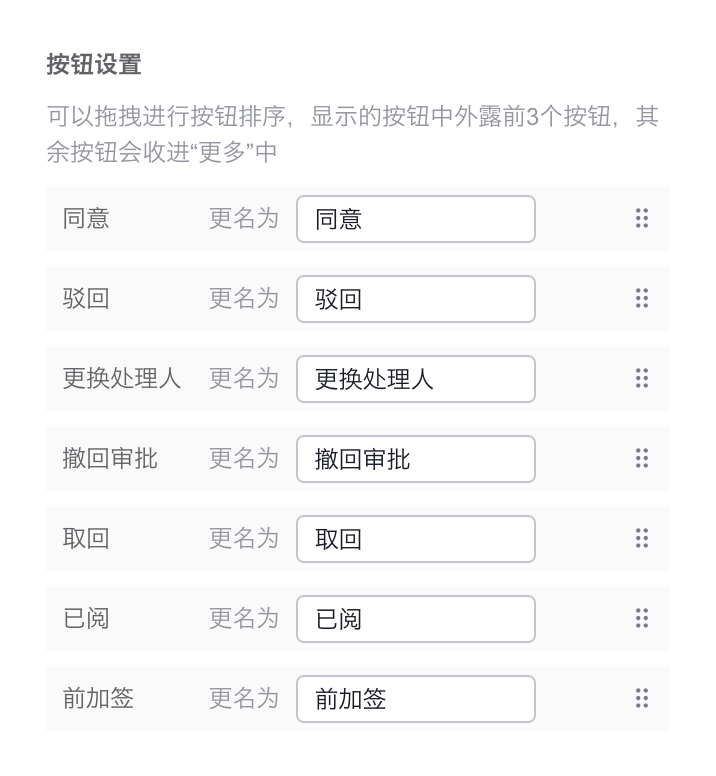Focus the rename field containing 驳回
Screen dimensions: 716x776
pos(416,299)
